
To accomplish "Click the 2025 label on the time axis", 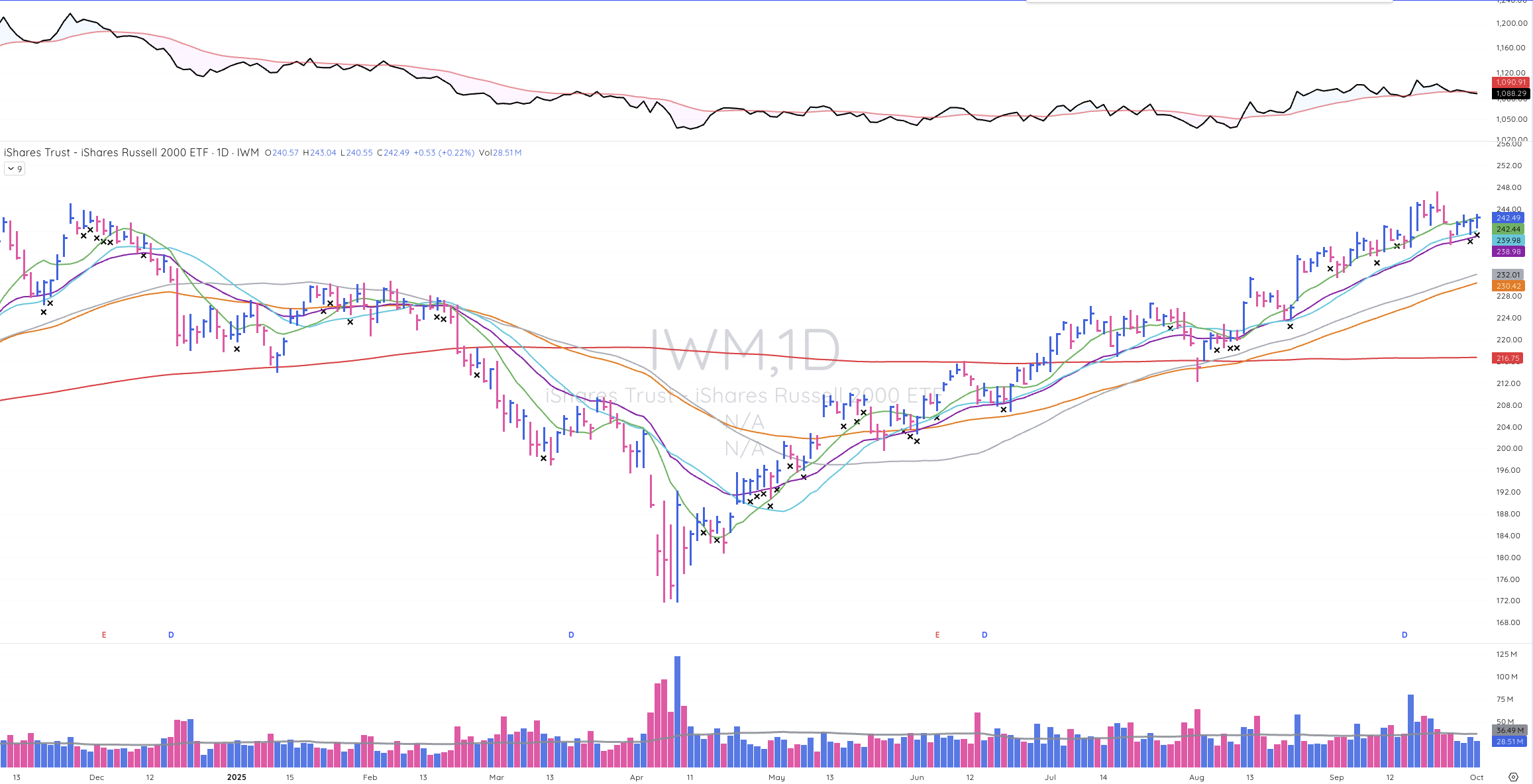I will pyautogui.click(x=237, y=777).
